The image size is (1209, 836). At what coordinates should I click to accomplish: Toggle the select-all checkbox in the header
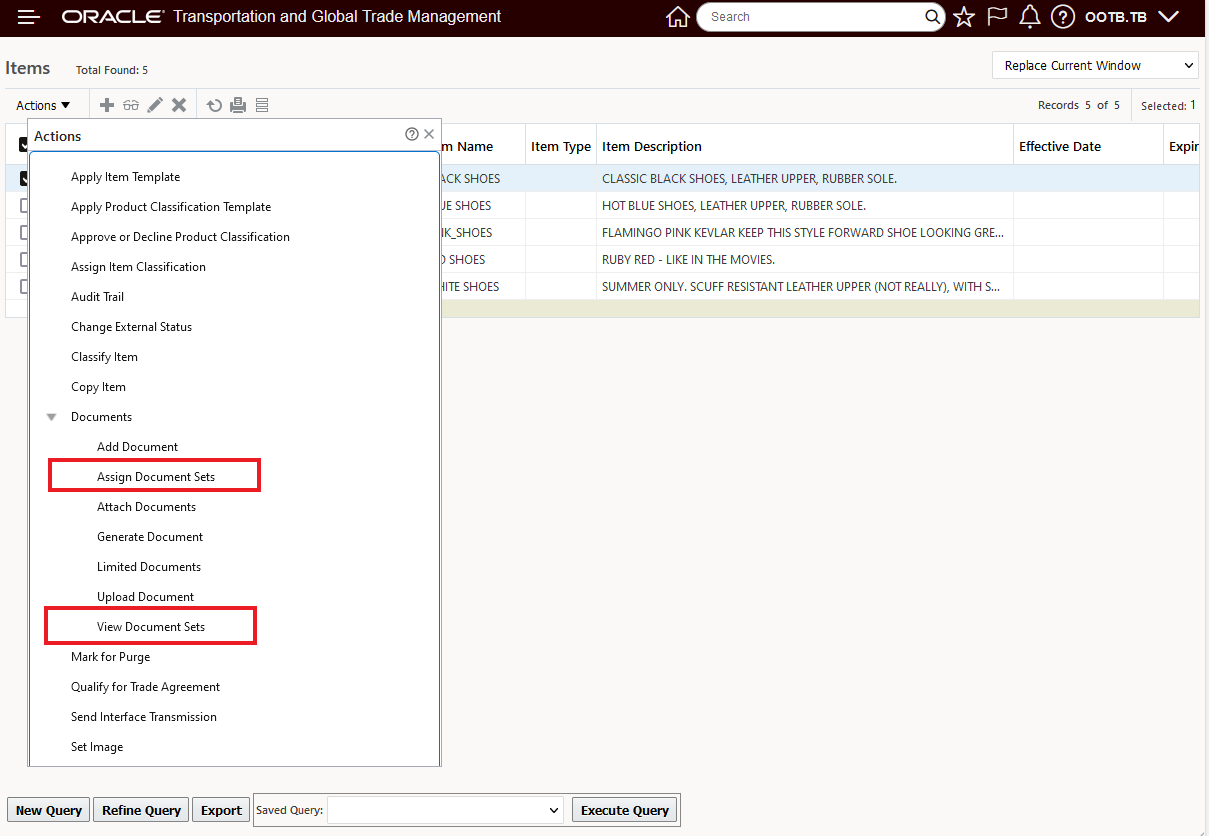click(22, 144)
